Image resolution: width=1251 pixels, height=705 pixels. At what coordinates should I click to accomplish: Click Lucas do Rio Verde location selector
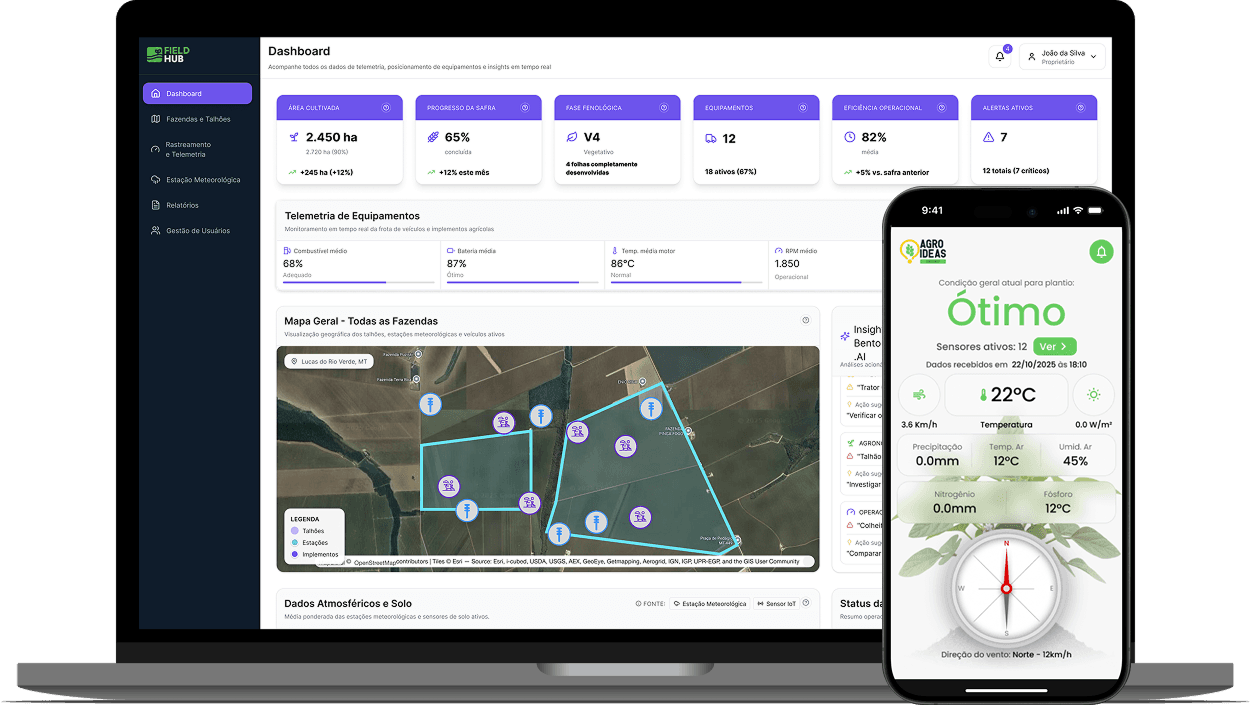tap(328, 361)
